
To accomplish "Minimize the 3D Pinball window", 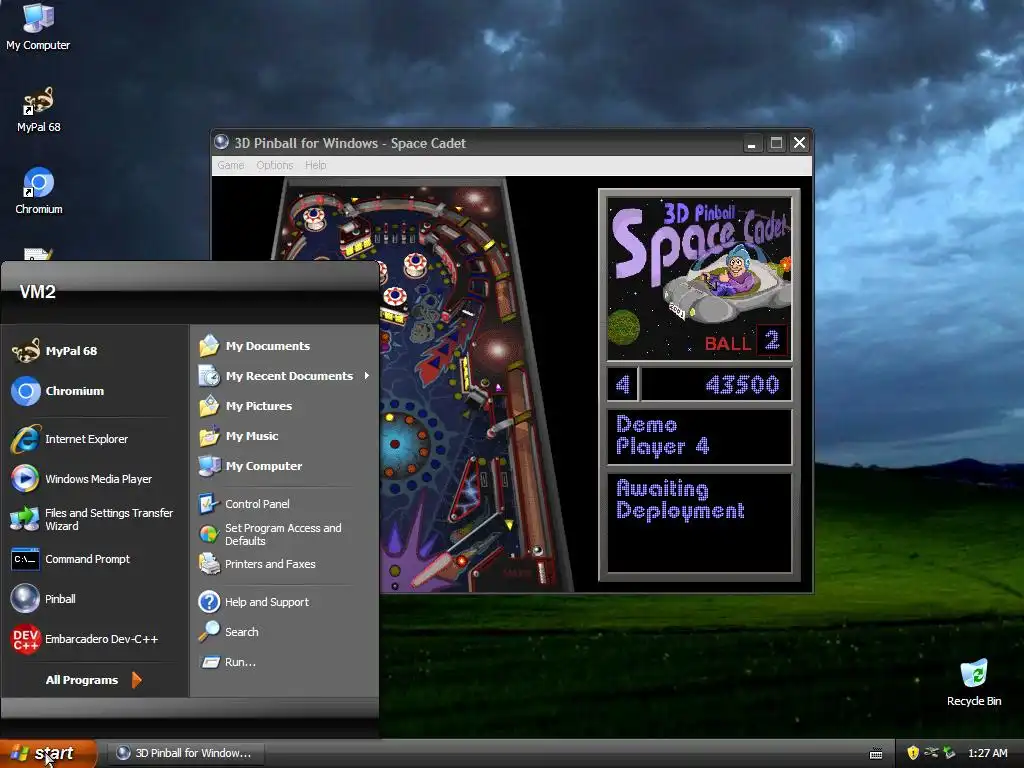I will [752, 143].
